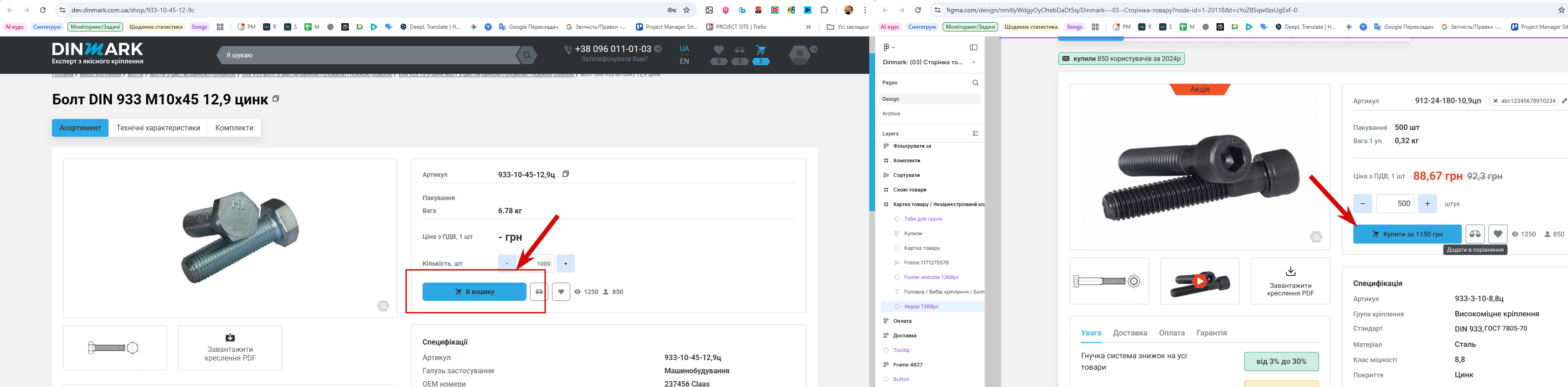
Task: Open the favorites heart icon in Dinmark header
Action: pyautogui.click(x=719, y=50)
